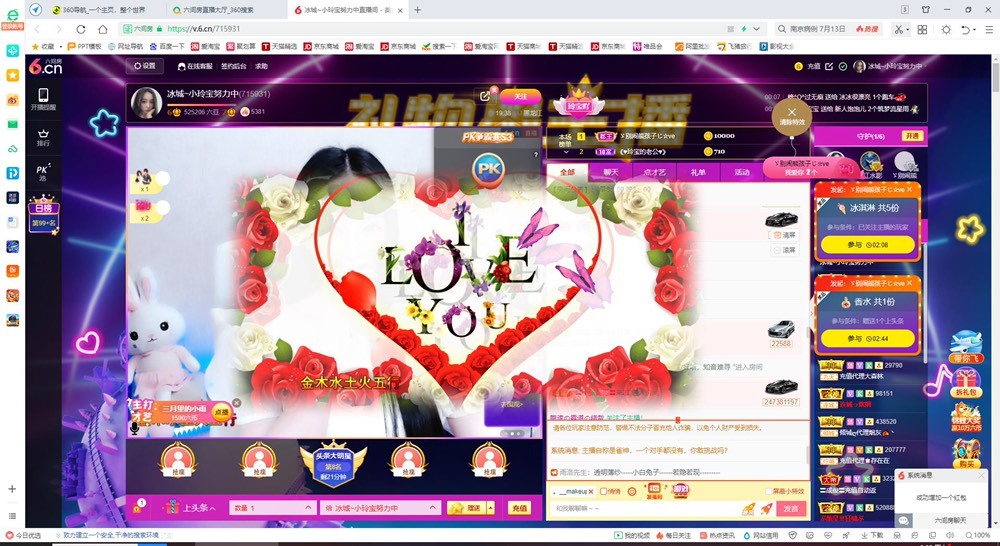This screenshot has height=546, width=1000.
Task: Close the 冰淇淋 共5份 lottery card
Action: 909,189
